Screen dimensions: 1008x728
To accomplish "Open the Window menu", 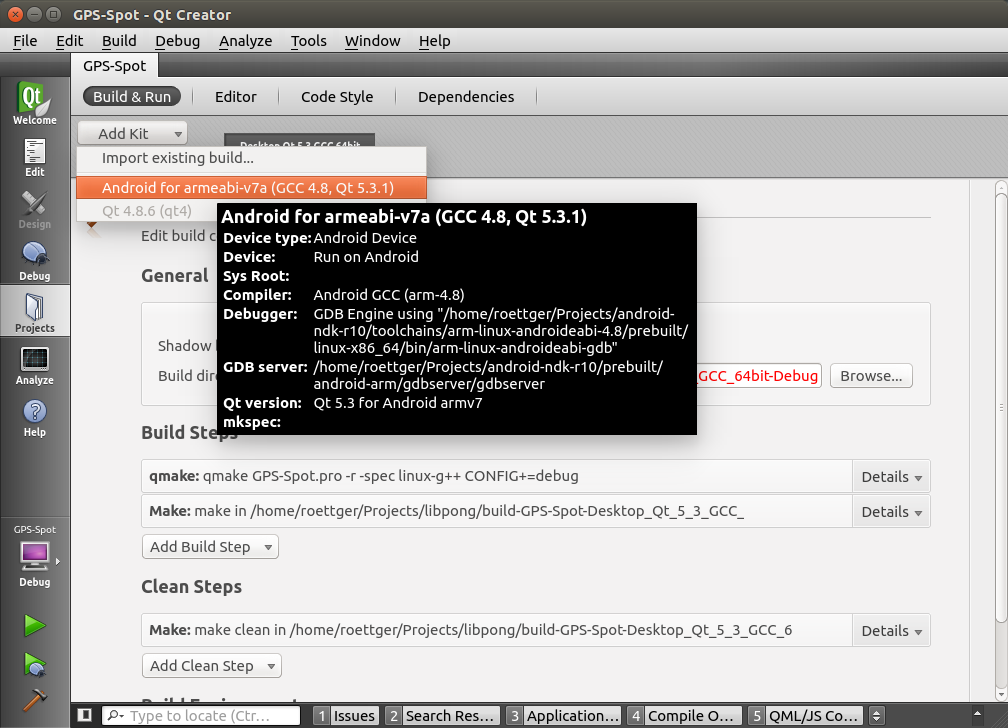I will (372, 41).
